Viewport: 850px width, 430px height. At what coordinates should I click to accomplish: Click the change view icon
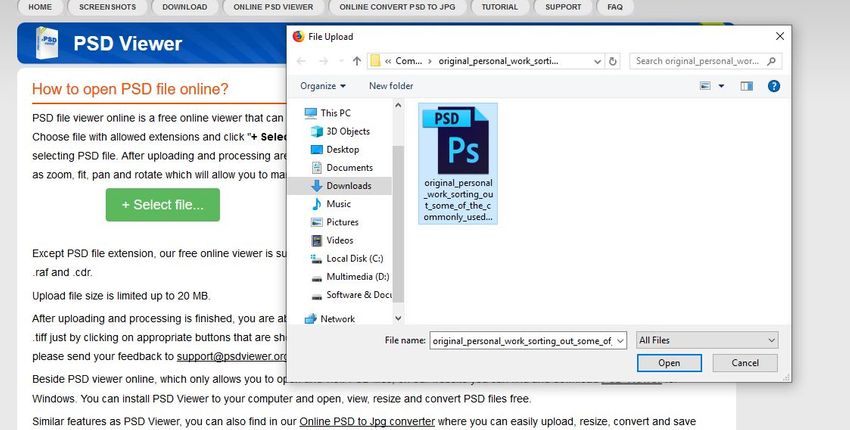pos(705,86)
